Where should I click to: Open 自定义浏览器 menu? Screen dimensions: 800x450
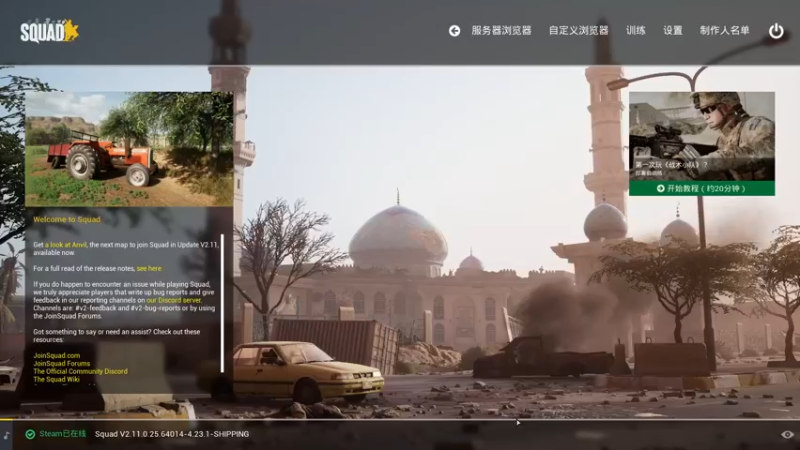[579, 31]
